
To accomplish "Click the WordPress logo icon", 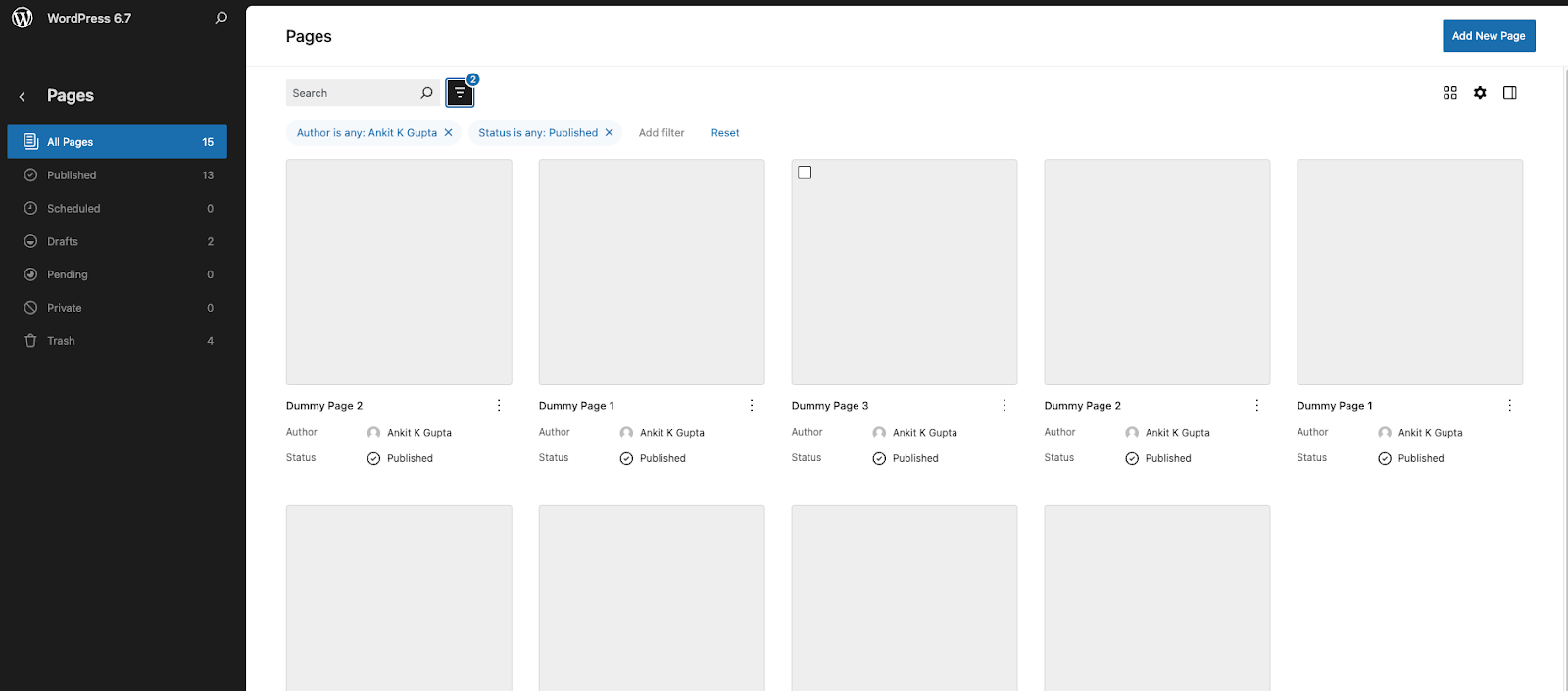I will (x=23, y=18).
